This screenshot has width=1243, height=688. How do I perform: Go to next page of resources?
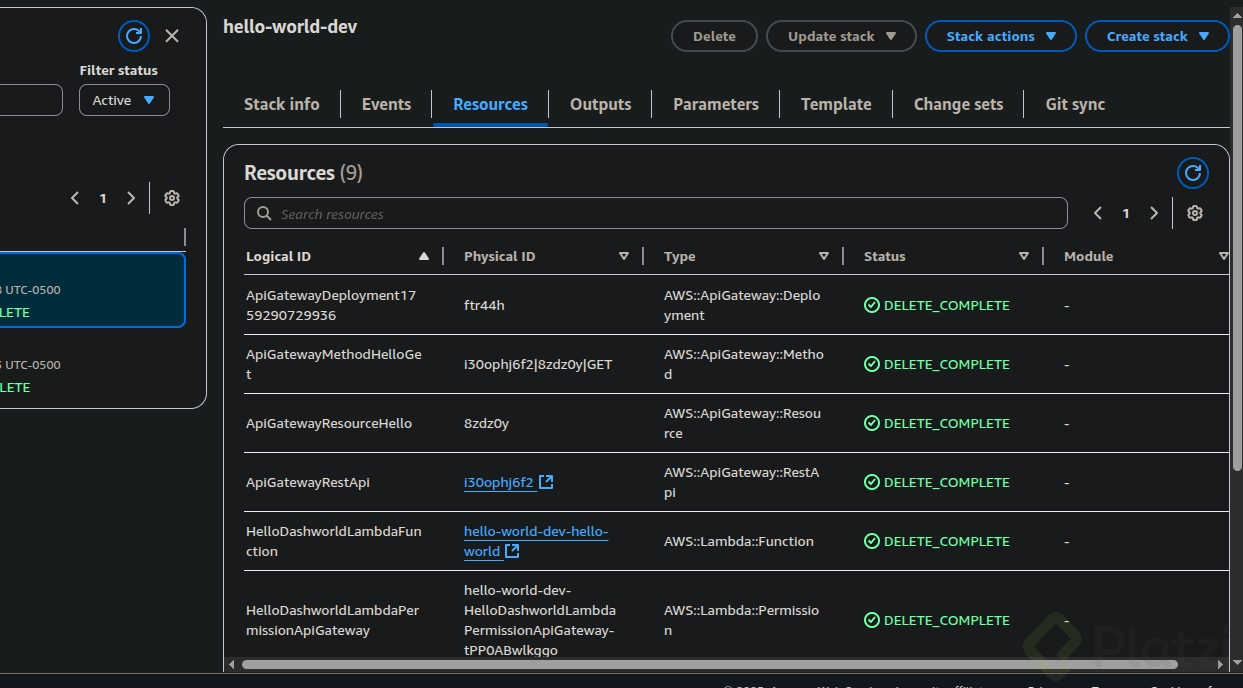(x=1154, y=213)
